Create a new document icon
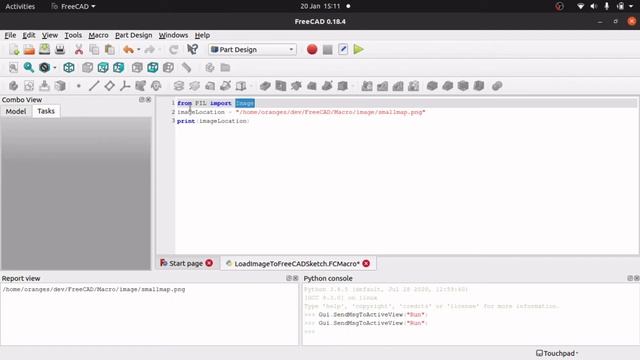The height and width of the screenshot is (360, 640). pos(14,50)
